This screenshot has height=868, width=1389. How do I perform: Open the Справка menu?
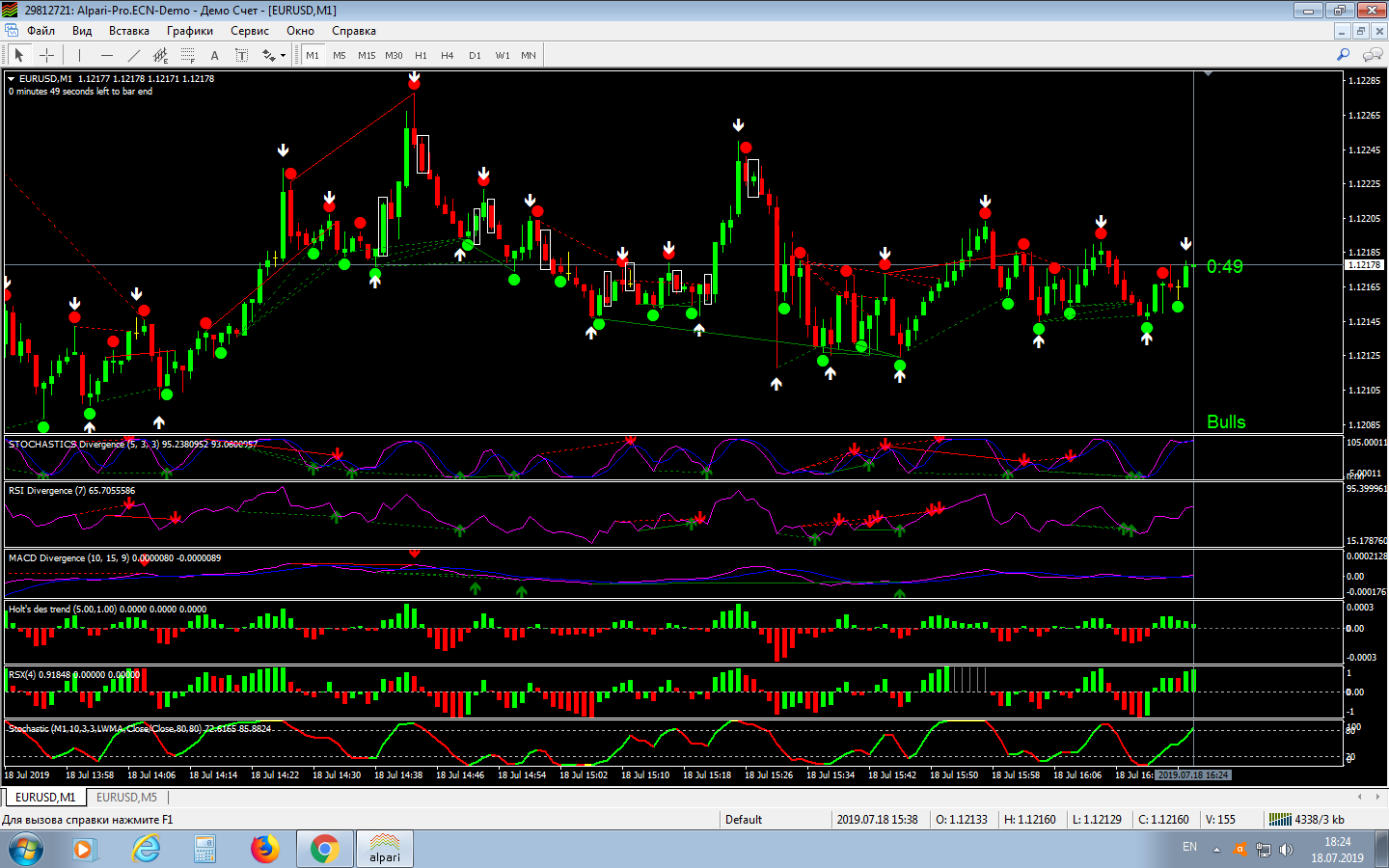point(354,31)
